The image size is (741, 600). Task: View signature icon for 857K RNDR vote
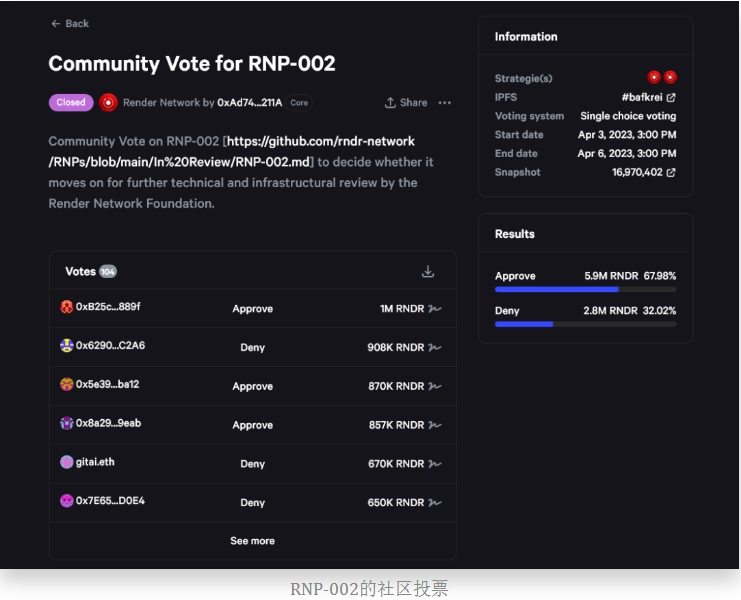pyautogui.click(x=435, y=425)
